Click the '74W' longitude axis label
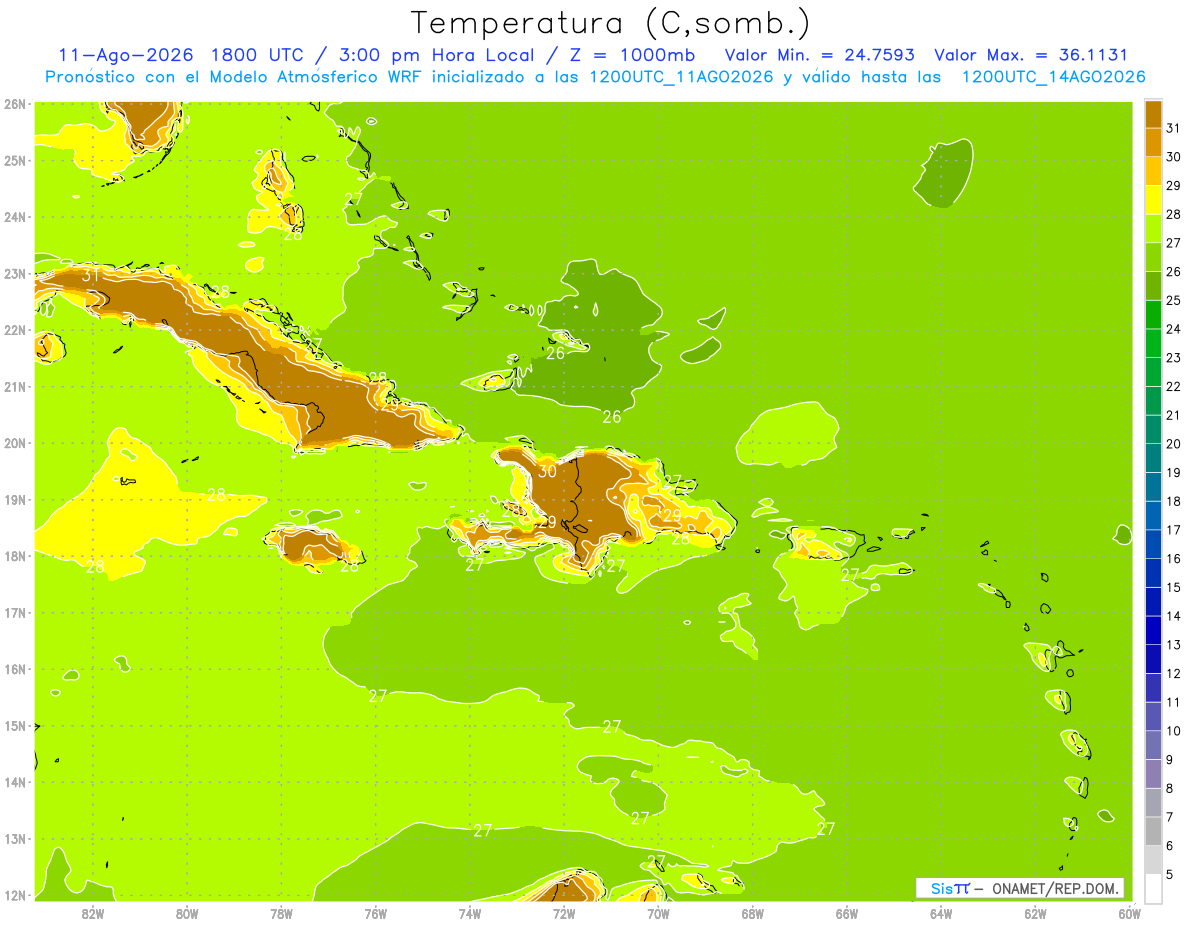 pyautogui.click(x=469, y=913)
